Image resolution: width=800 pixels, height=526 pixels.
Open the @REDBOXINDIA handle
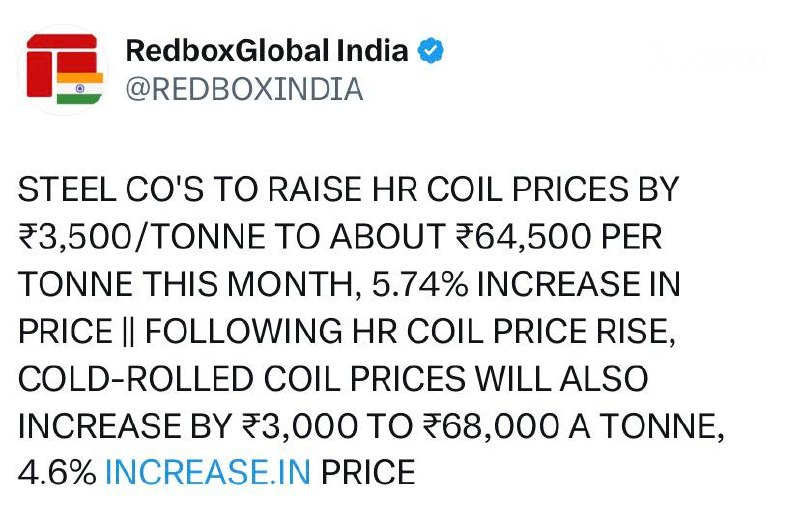coord(243,89)
